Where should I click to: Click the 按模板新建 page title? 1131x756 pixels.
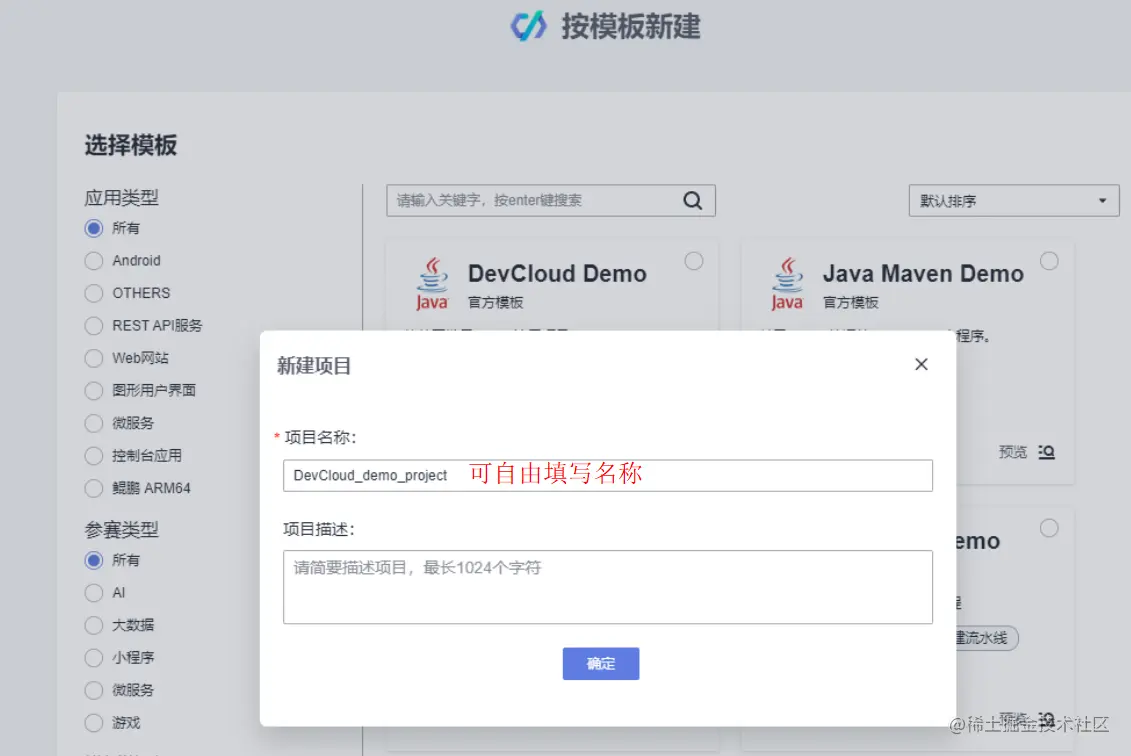click(x=631, y=27)
